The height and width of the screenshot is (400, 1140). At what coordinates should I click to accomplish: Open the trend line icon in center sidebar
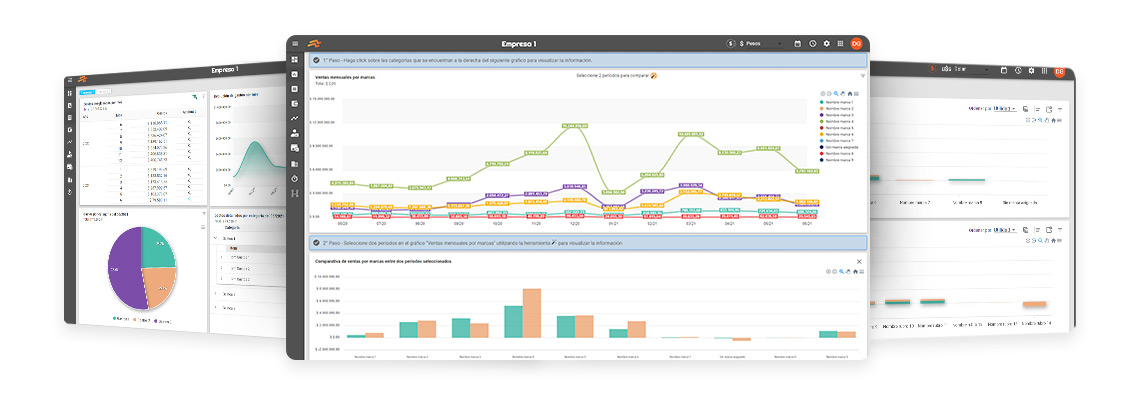(x=295, y=118)
